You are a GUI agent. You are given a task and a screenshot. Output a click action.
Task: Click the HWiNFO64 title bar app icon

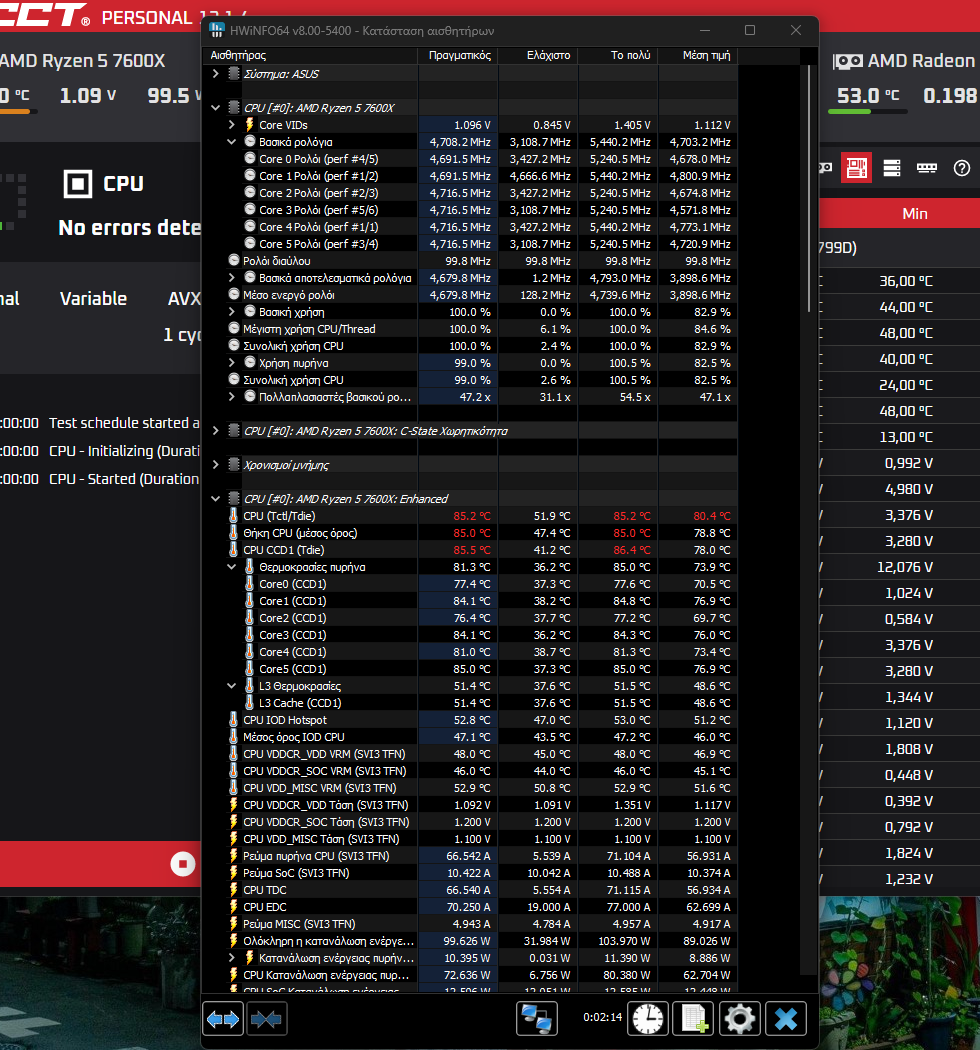tap(216, 30)
